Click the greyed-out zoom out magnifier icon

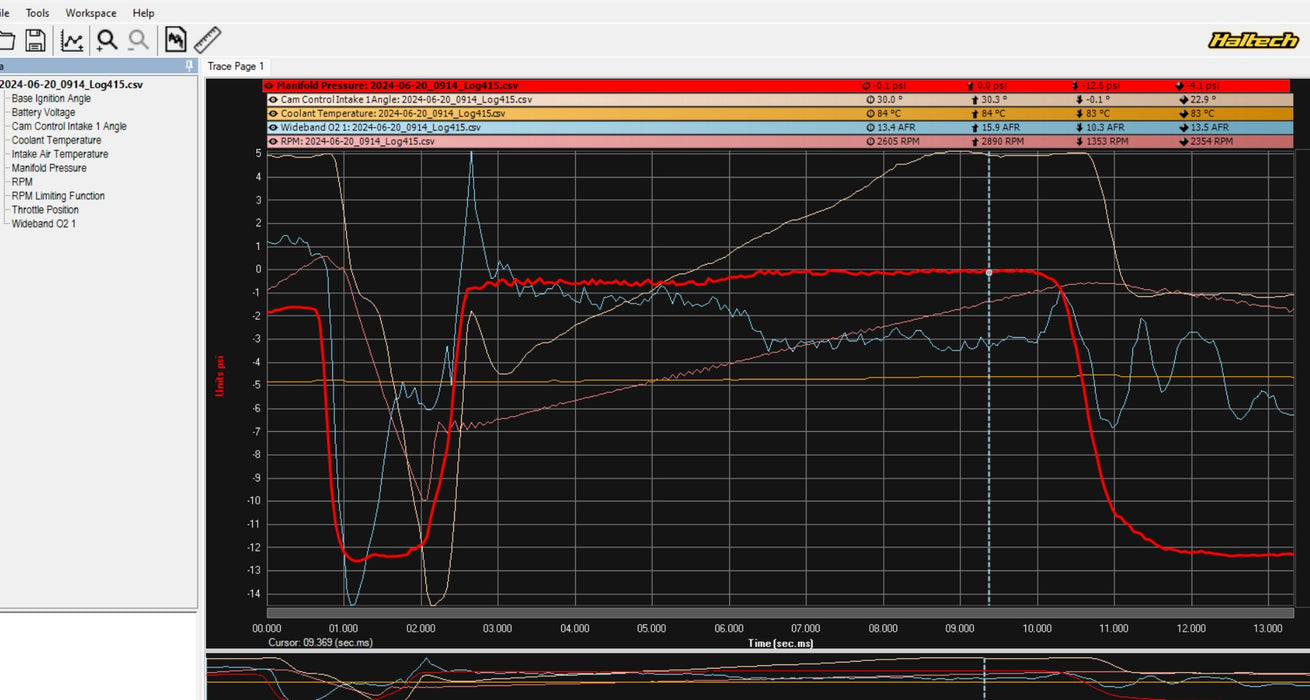tap(139, 40)
